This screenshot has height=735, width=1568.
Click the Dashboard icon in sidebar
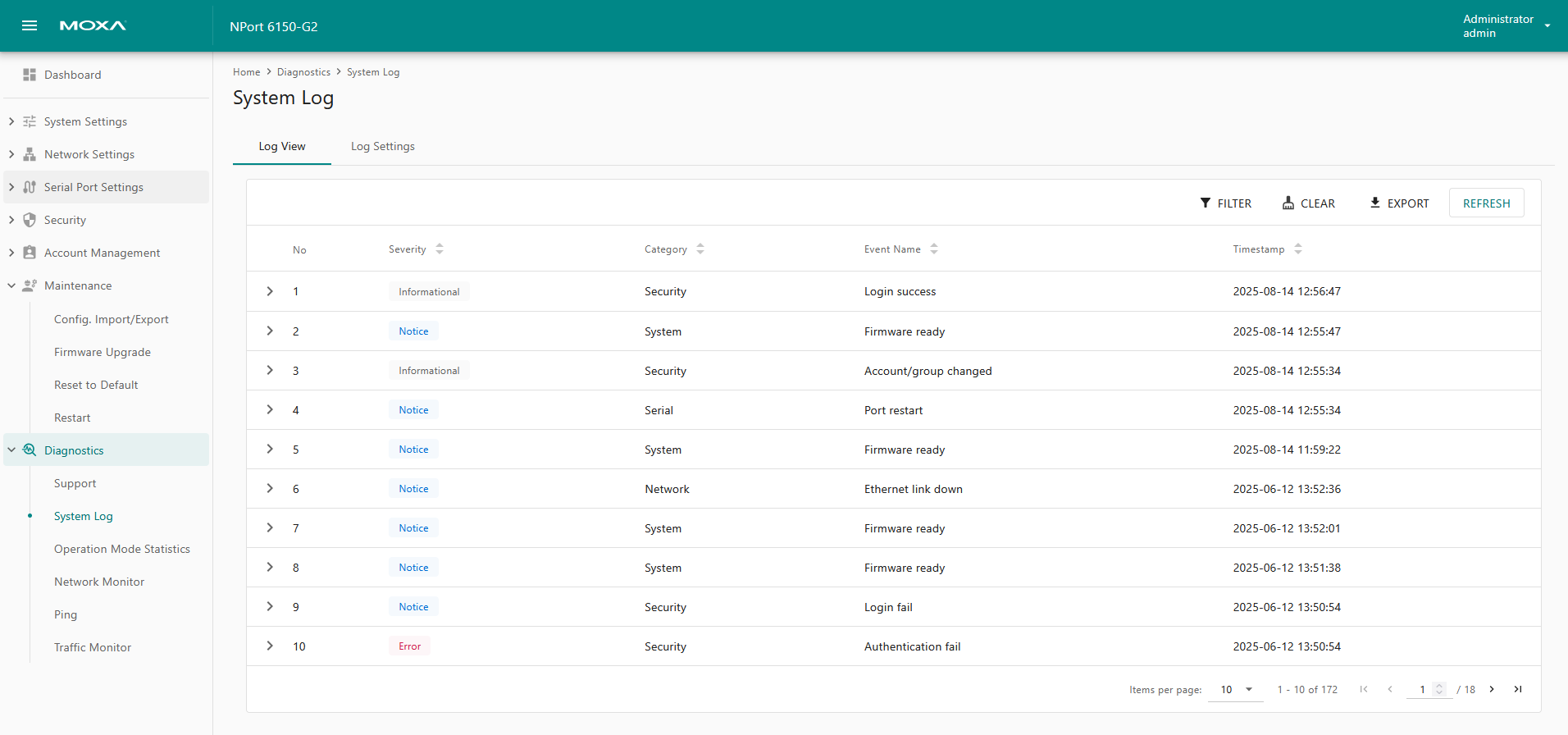point(30,75)
